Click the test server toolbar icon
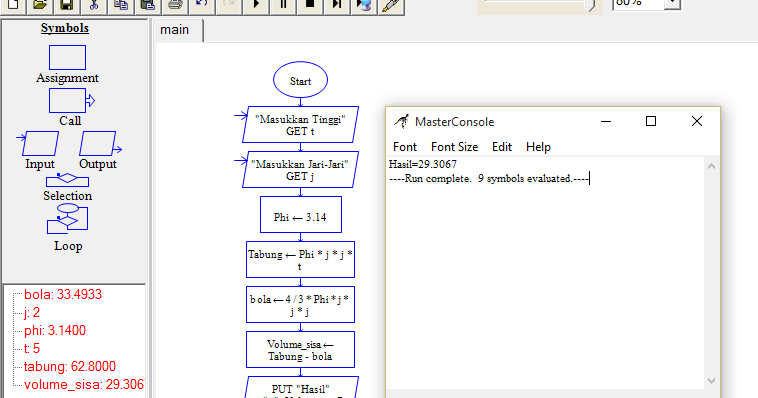 click(364, 5)
